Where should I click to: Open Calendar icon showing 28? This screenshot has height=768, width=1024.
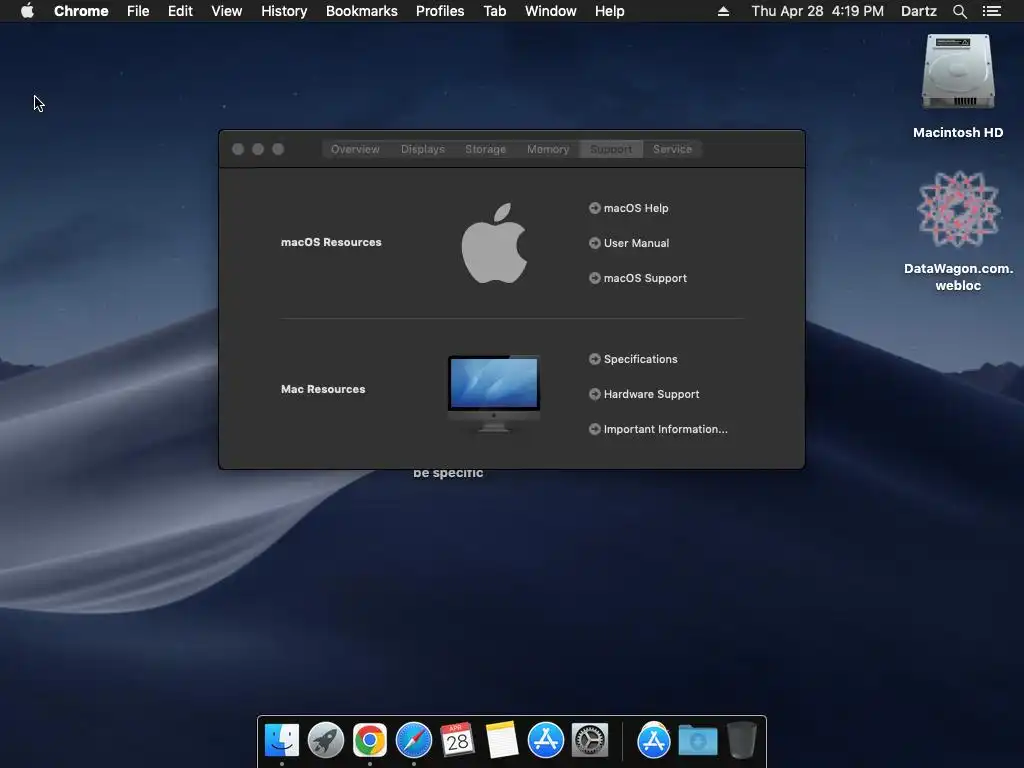point(457,740)
